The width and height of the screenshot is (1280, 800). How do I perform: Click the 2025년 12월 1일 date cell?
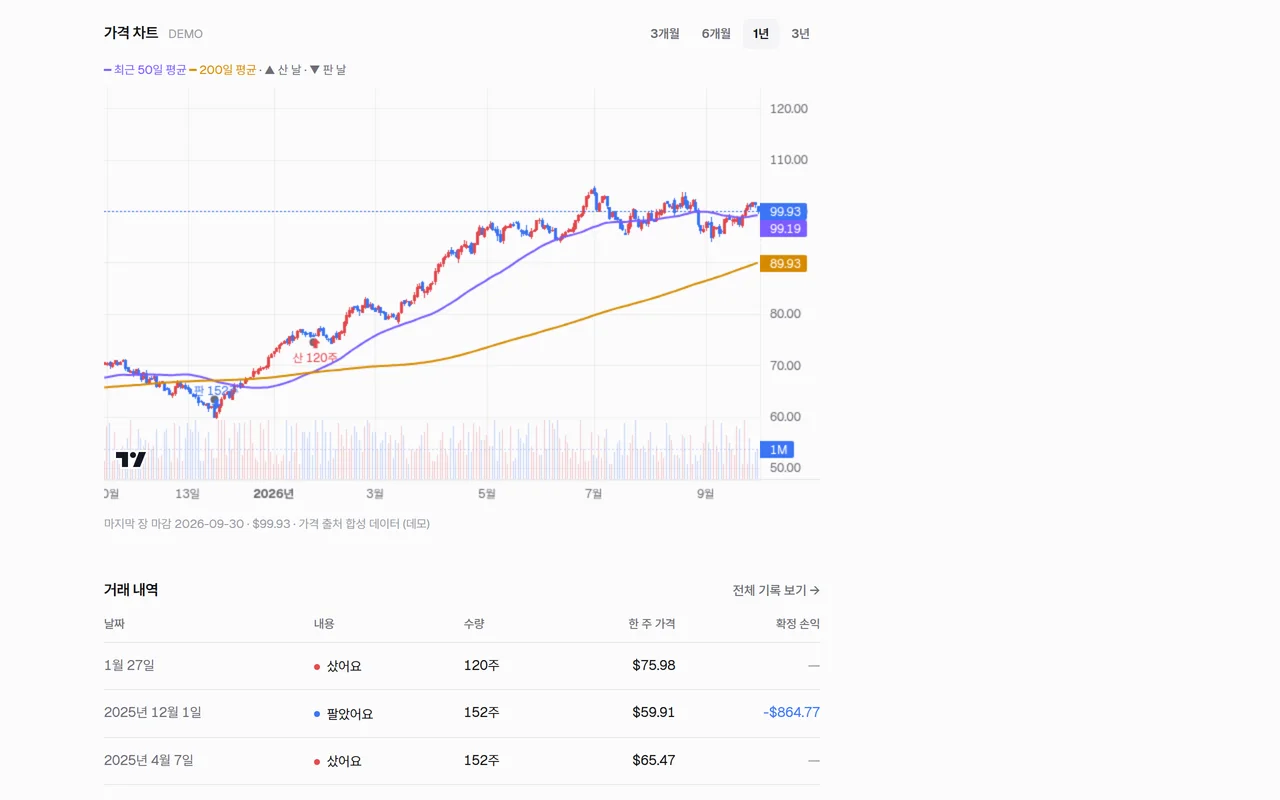point(153,713)
